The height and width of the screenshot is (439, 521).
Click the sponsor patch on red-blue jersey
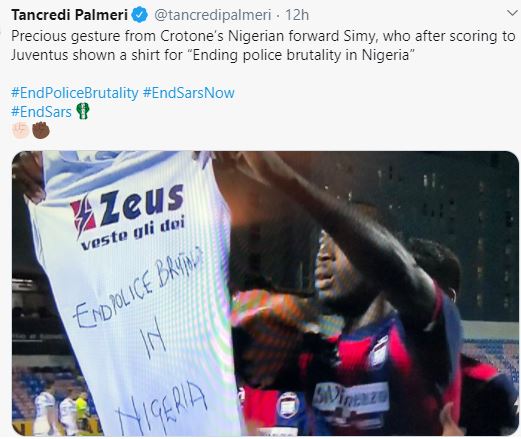coord(351,399)
